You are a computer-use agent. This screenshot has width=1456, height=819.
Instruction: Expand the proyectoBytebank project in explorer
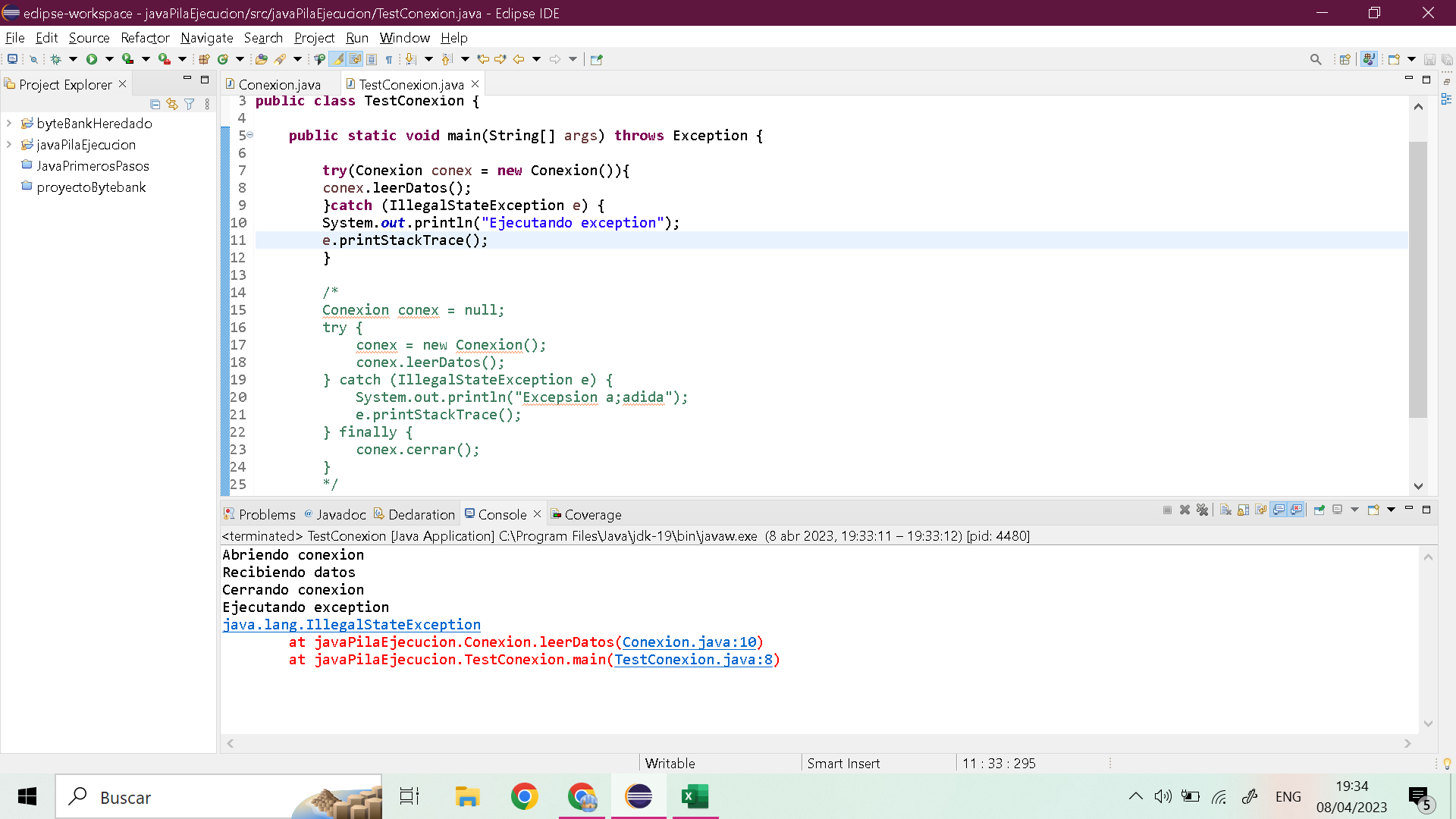(10, 187)
